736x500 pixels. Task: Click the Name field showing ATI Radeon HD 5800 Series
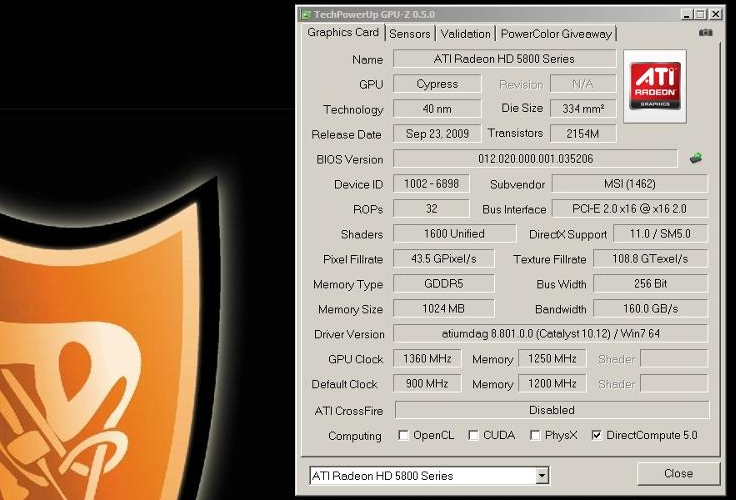[x=505, y=59]
